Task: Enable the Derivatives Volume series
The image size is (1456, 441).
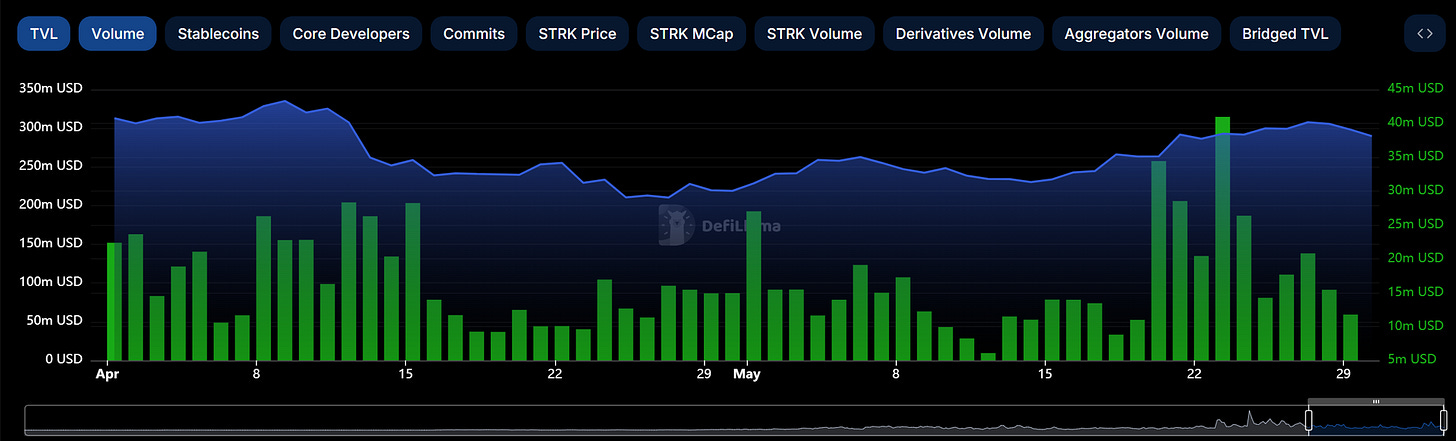Action: (963, 33)
